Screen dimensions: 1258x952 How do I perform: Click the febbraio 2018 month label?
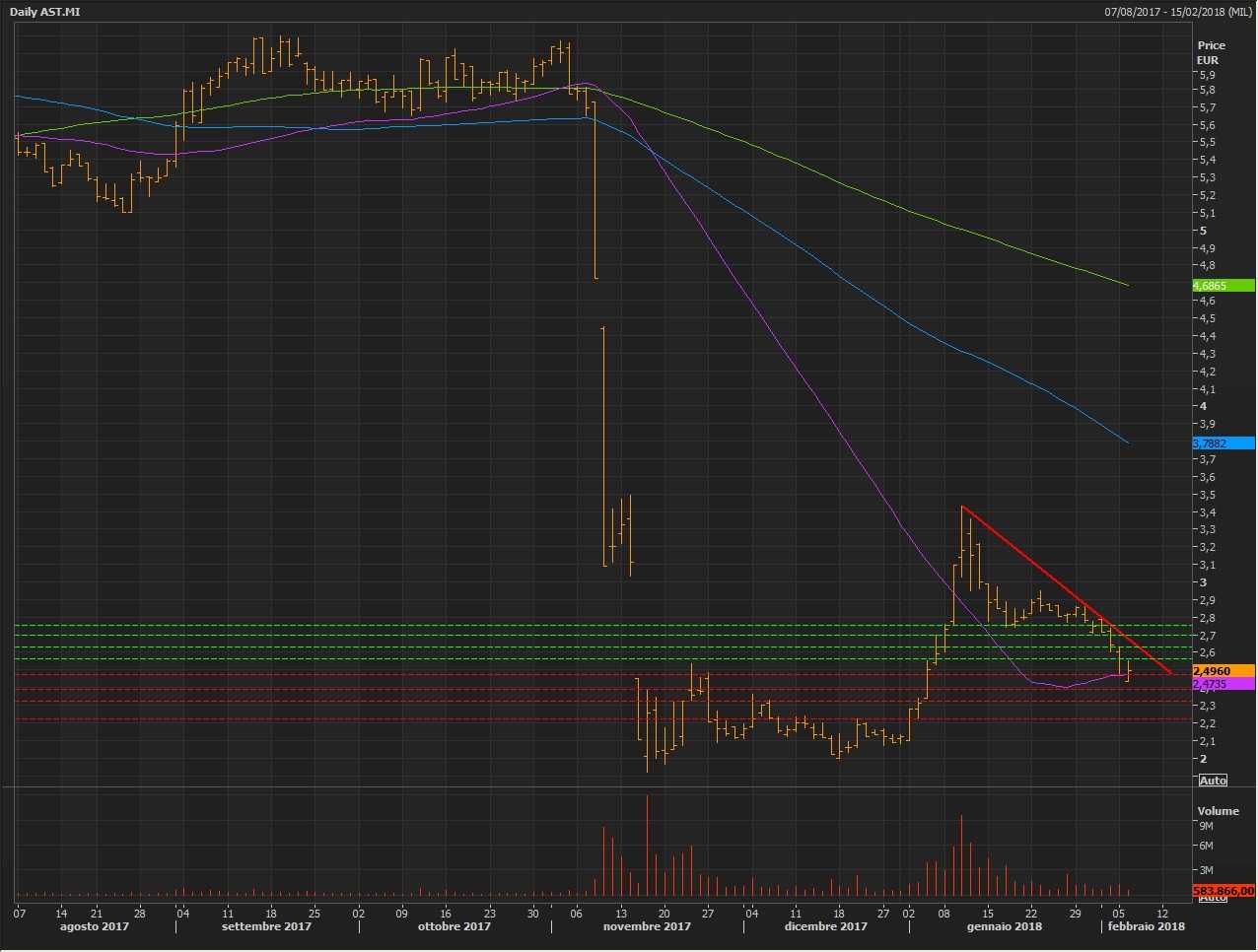click(1146, 926)
